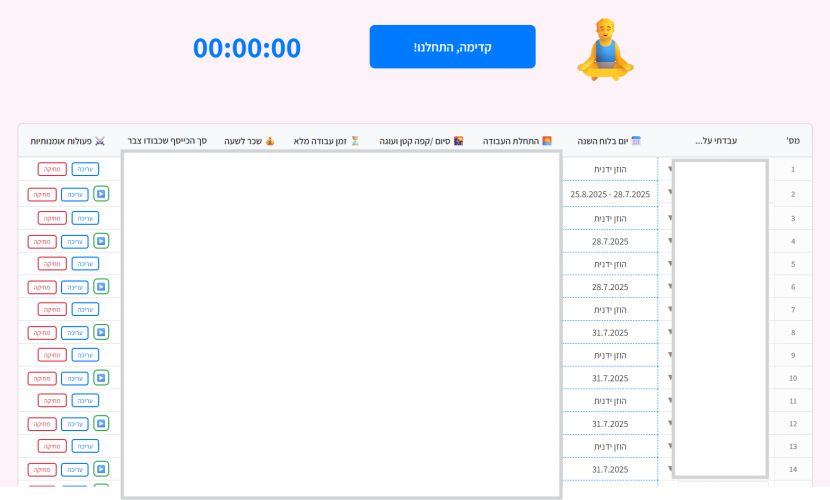Edit row 7 using the 'עריכה' button
This screenshot has width=830, height=500.
[85, 309]
